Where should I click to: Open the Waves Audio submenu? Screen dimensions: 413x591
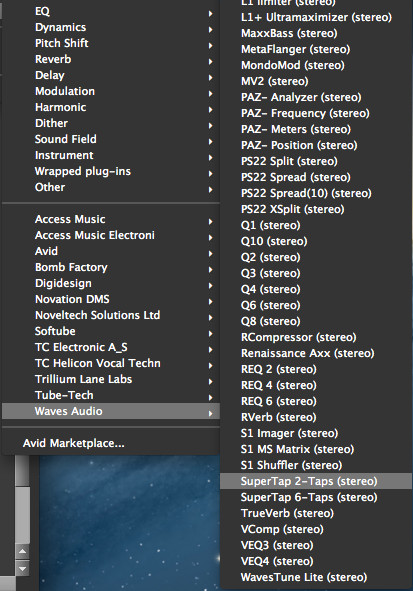[111, 411]
